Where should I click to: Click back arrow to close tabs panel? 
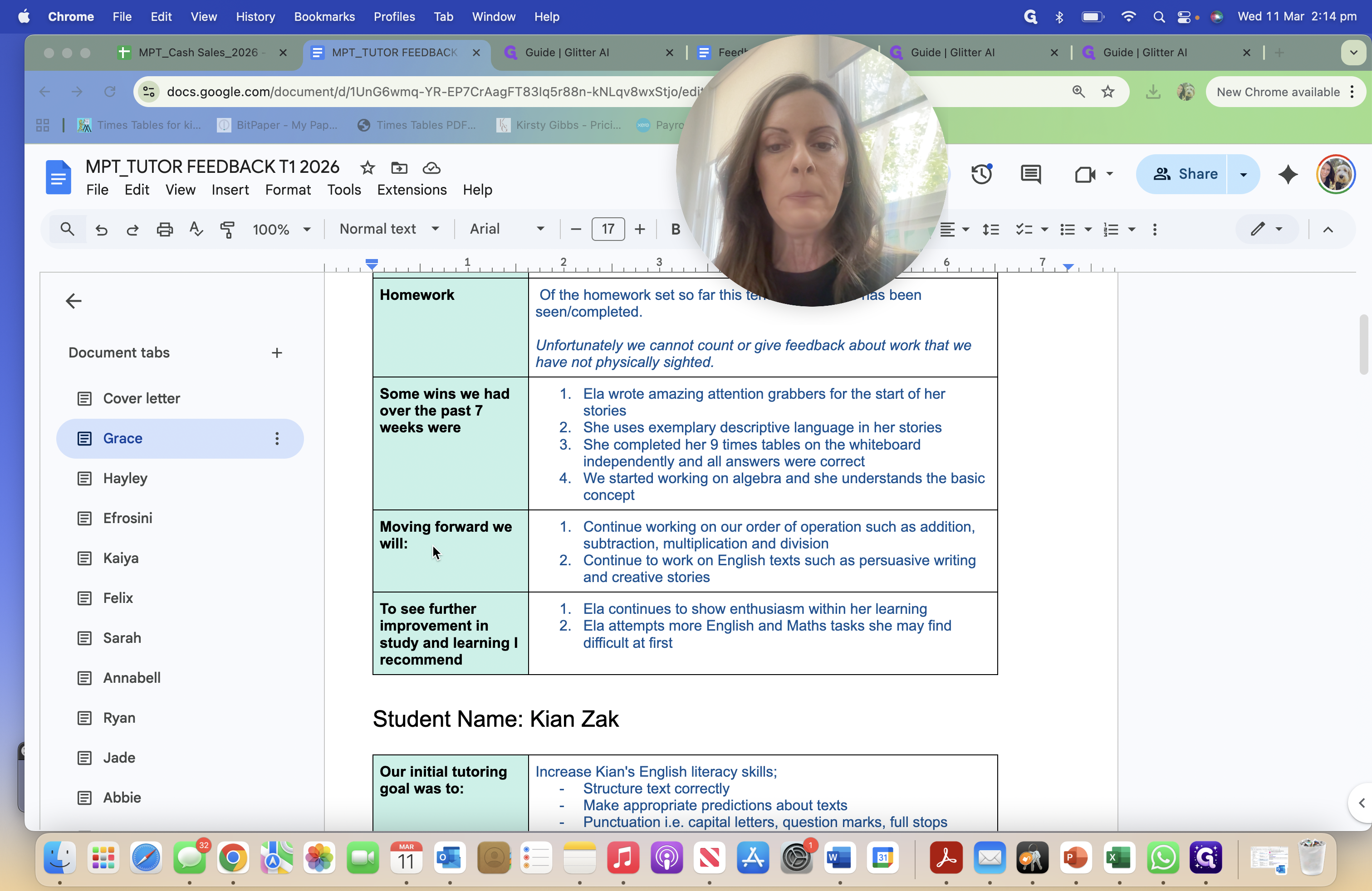(74, 301)
